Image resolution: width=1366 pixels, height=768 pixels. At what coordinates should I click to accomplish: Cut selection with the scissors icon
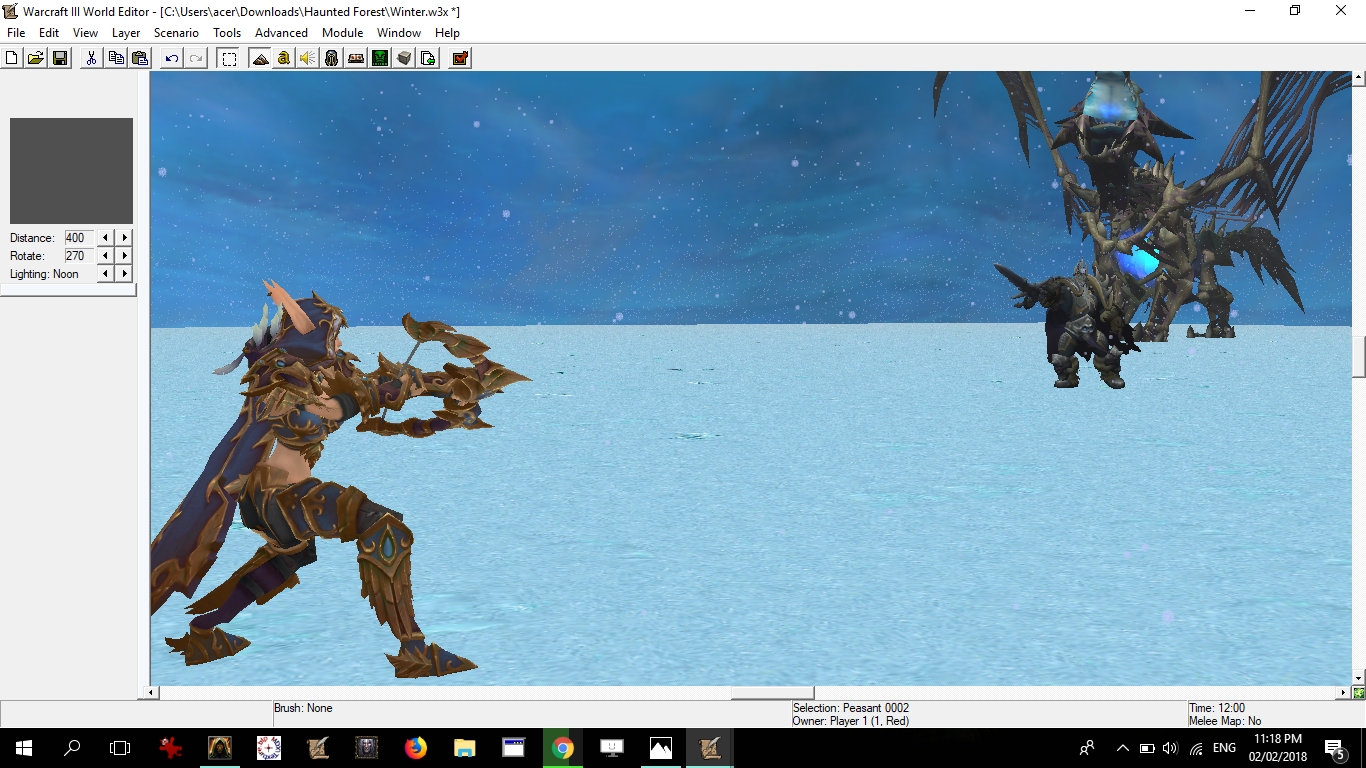coord(92,58)
